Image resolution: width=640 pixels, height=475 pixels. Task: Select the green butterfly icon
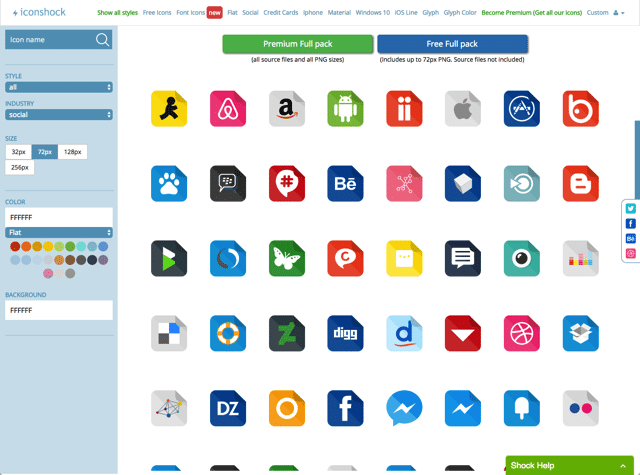[287, 258]
